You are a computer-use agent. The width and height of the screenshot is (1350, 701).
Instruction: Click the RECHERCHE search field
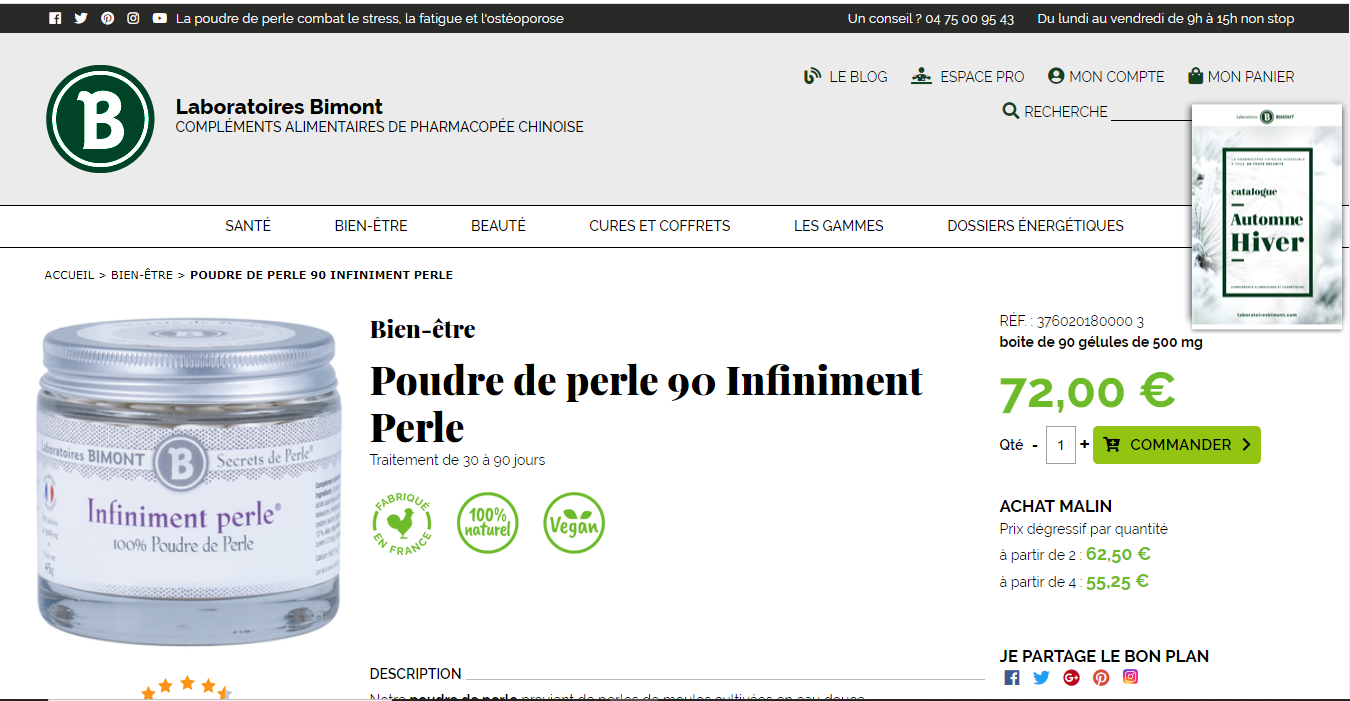click(1150, 111)
